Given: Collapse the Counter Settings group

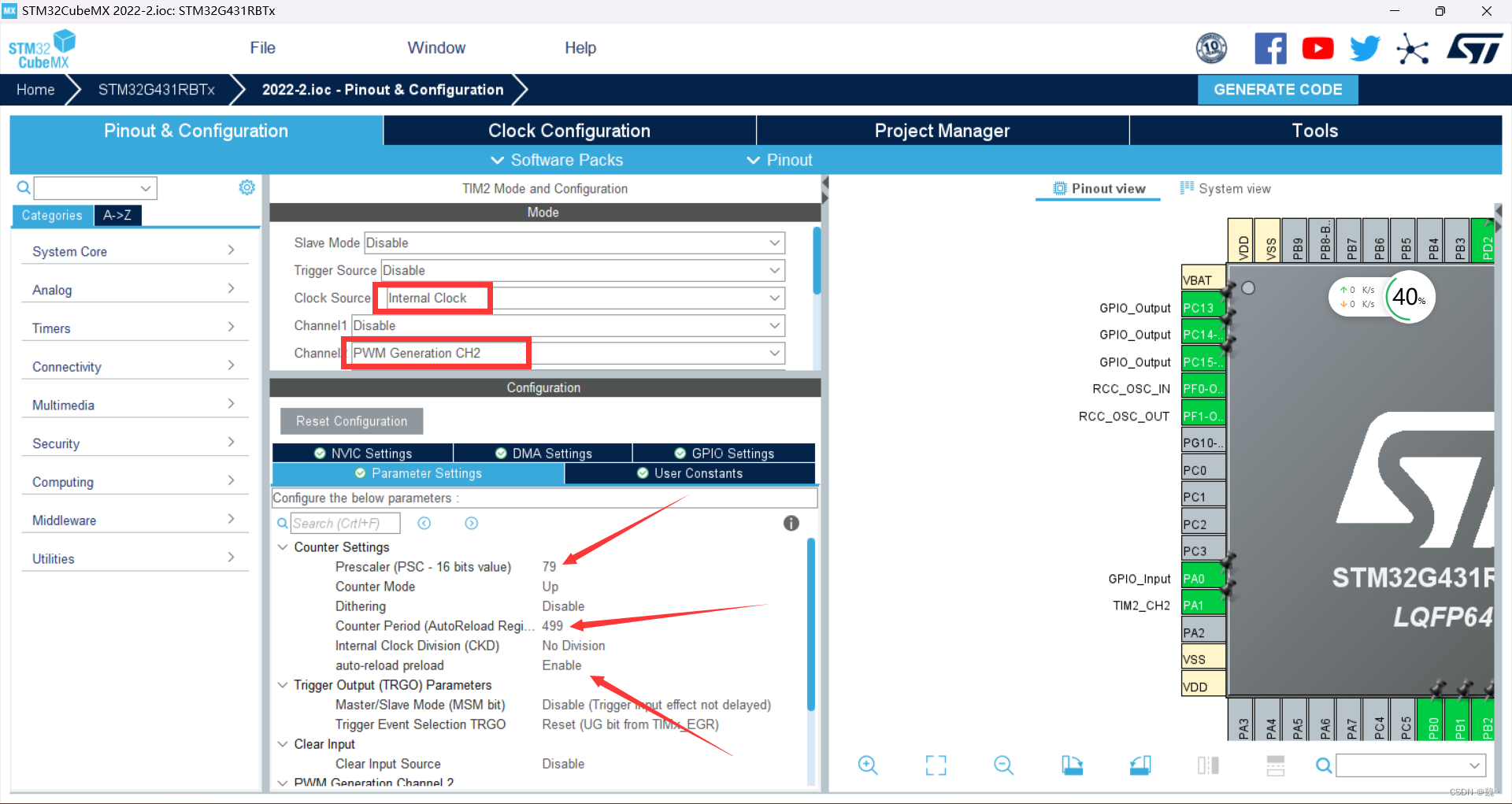Looking at the screenshot, I should pyautogui.click(x=283, y=546).
